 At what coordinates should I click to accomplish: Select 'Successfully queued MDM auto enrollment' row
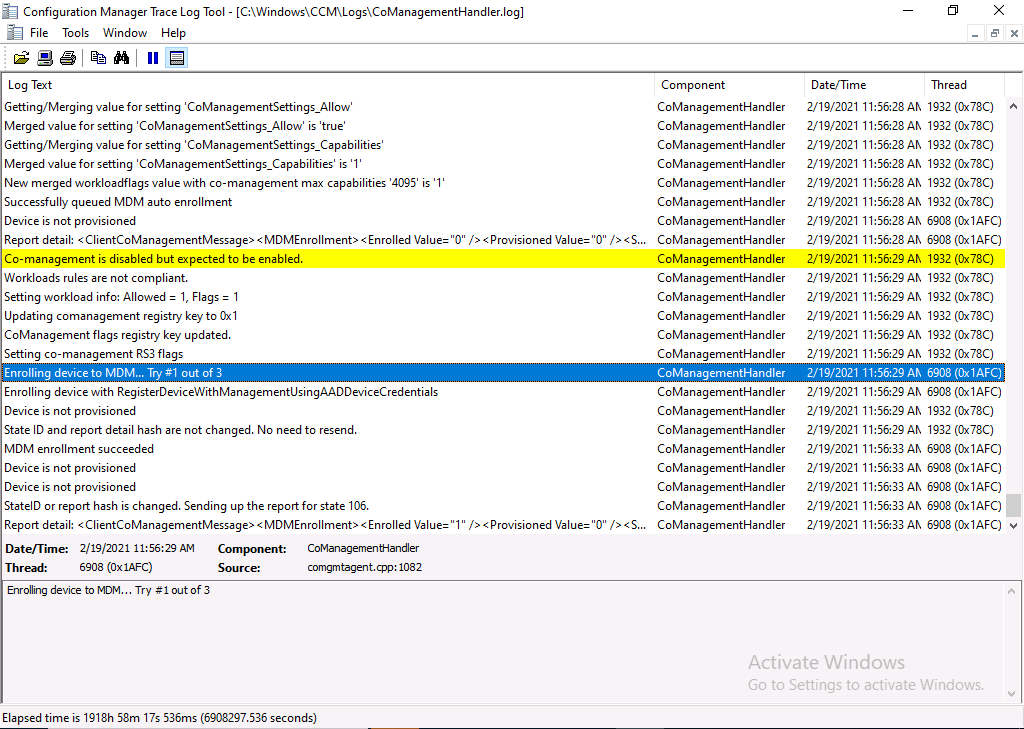[503, 202]
